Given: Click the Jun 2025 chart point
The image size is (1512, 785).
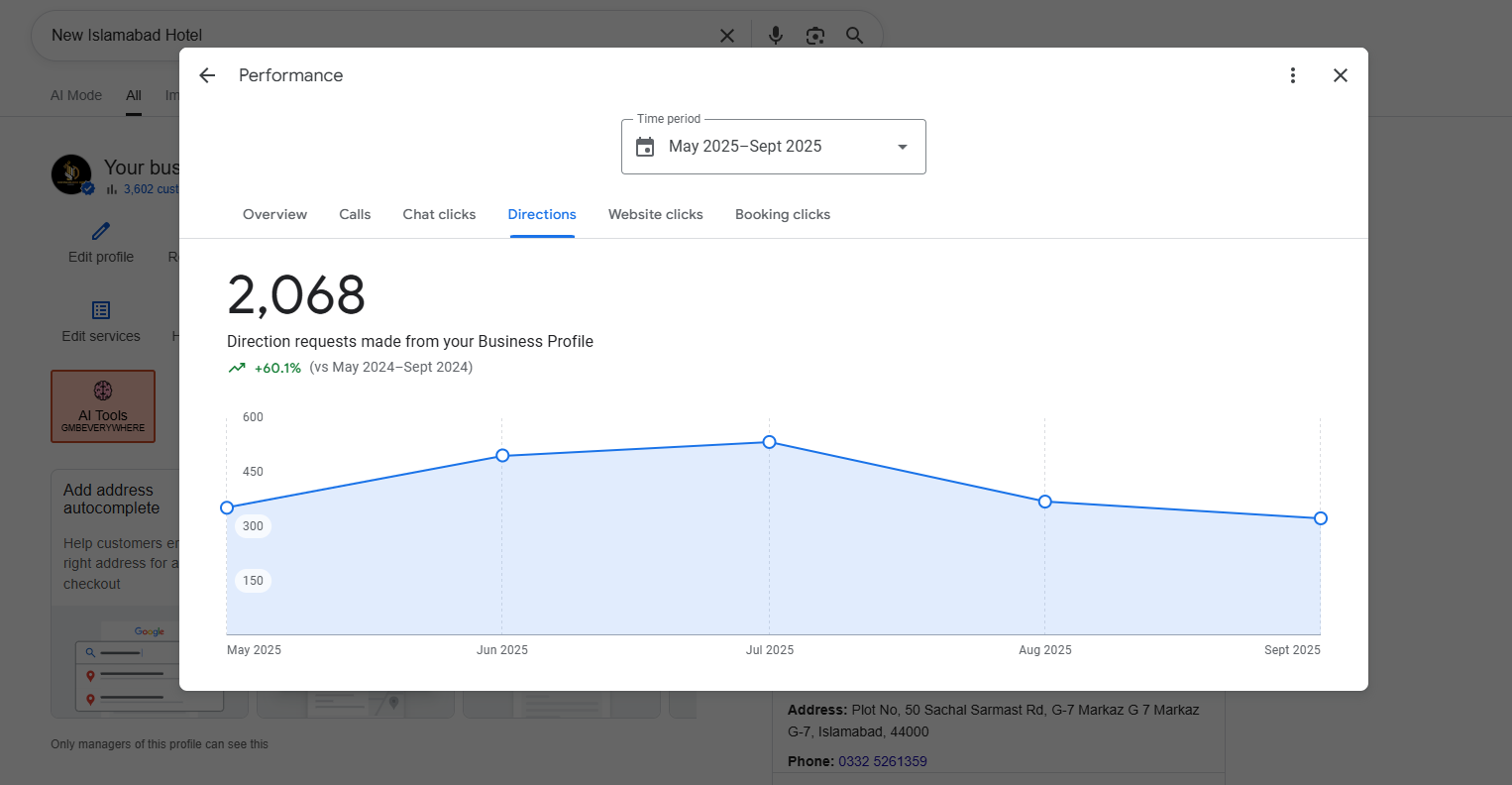Looking at the screenshot, I should [x=502, y=456].
